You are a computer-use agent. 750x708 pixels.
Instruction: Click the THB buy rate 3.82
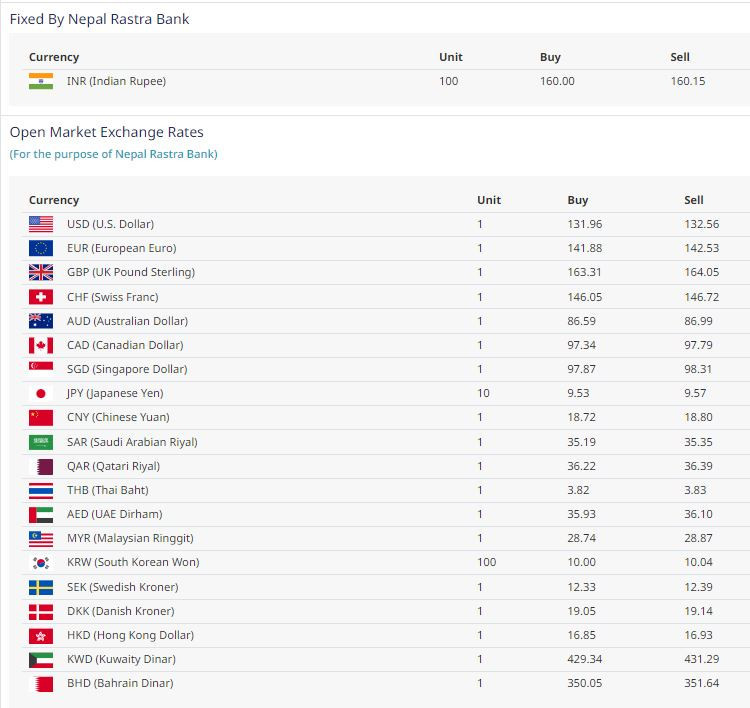pyautogui.click(x=578, y=490)
